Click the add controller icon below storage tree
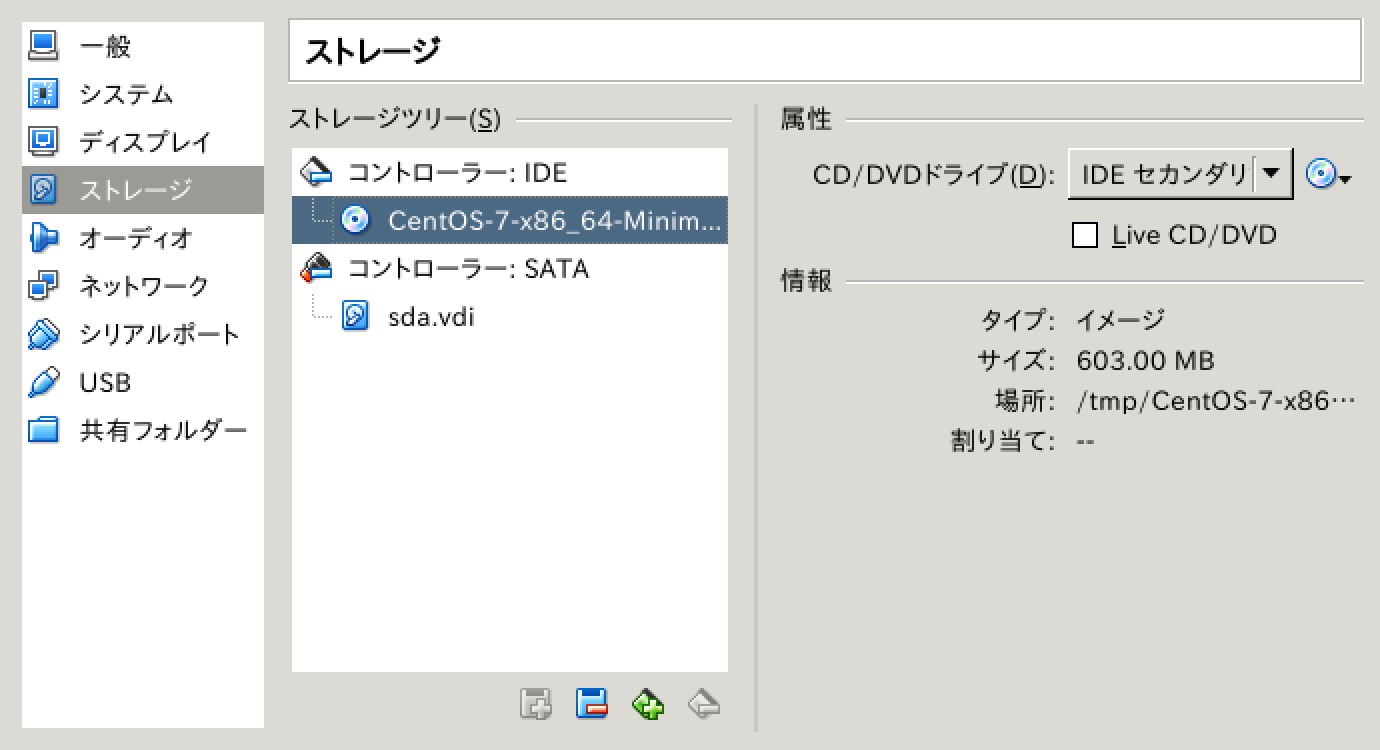Screen dimensions: 1380x750 [536, 704]
